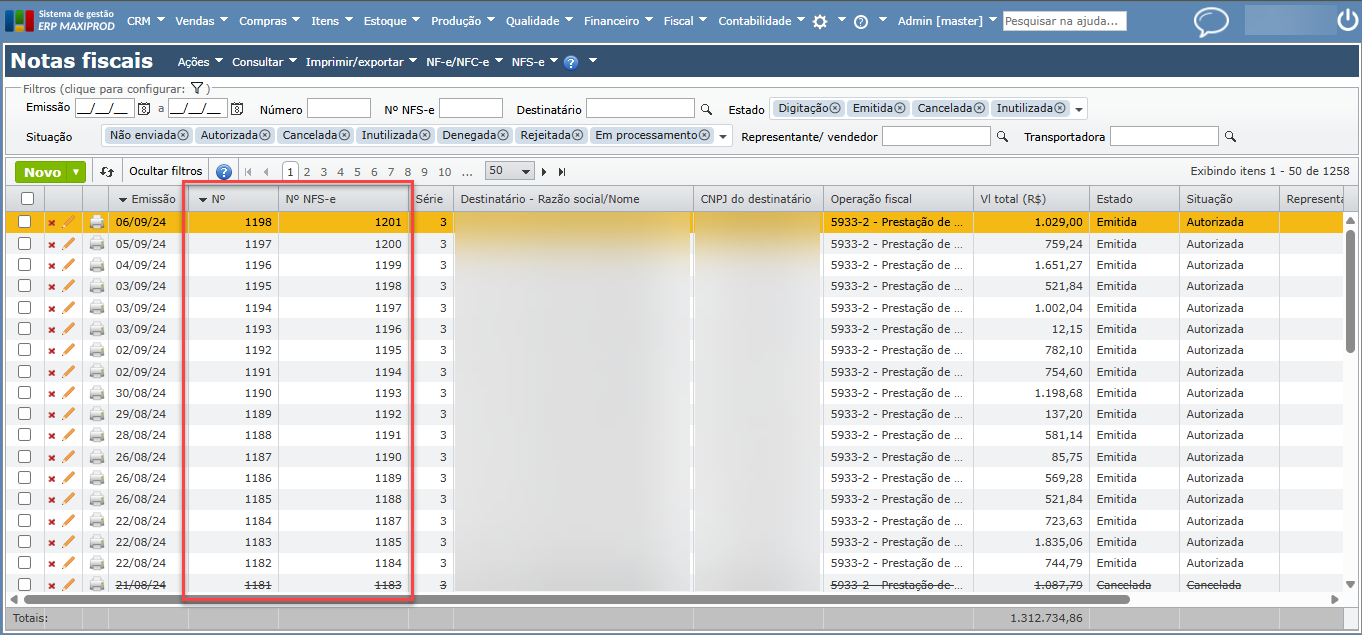1362x635 pixels.
Task: Open the settings gear icon
Action: click(x=820, y=21)
